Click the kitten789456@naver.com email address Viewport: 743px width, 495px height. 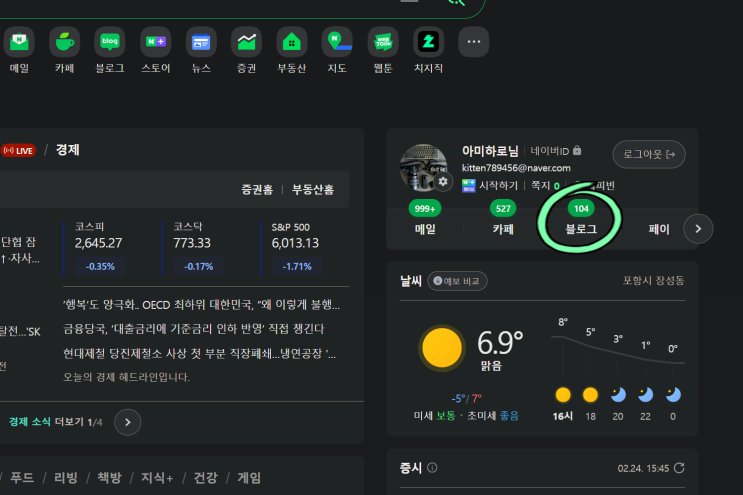pyautogui.click(x=516, y=168)
